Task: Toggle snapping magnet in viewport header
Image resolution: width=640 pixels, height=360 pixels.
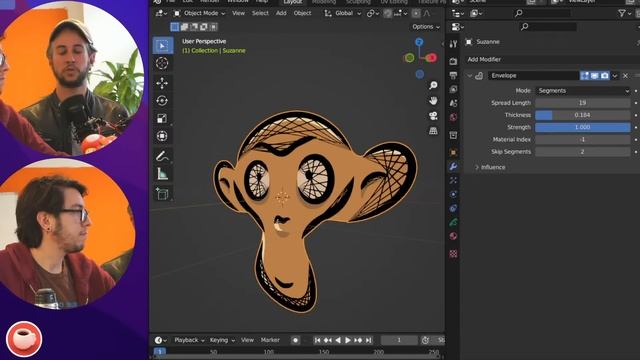Action: pyautogui.click(x=388, y=13)
